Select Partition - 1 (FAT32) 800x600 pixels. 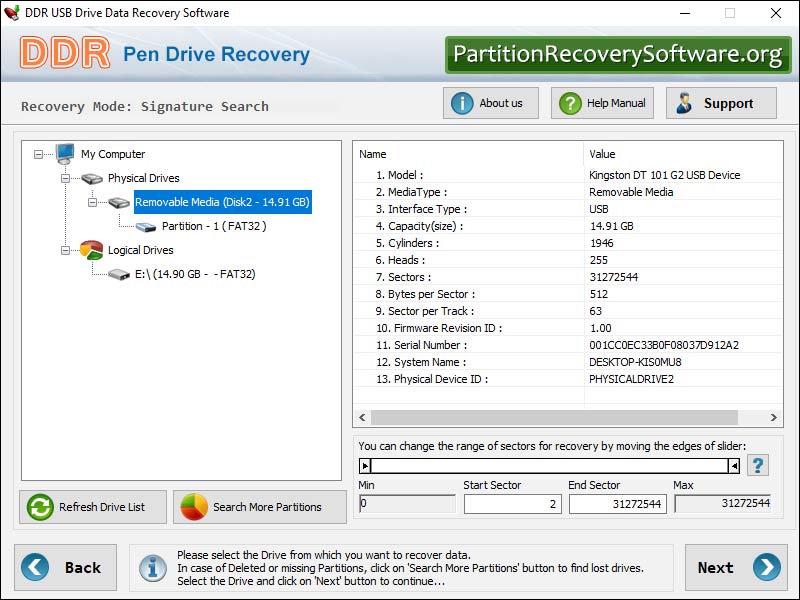(x=199, y=226)
